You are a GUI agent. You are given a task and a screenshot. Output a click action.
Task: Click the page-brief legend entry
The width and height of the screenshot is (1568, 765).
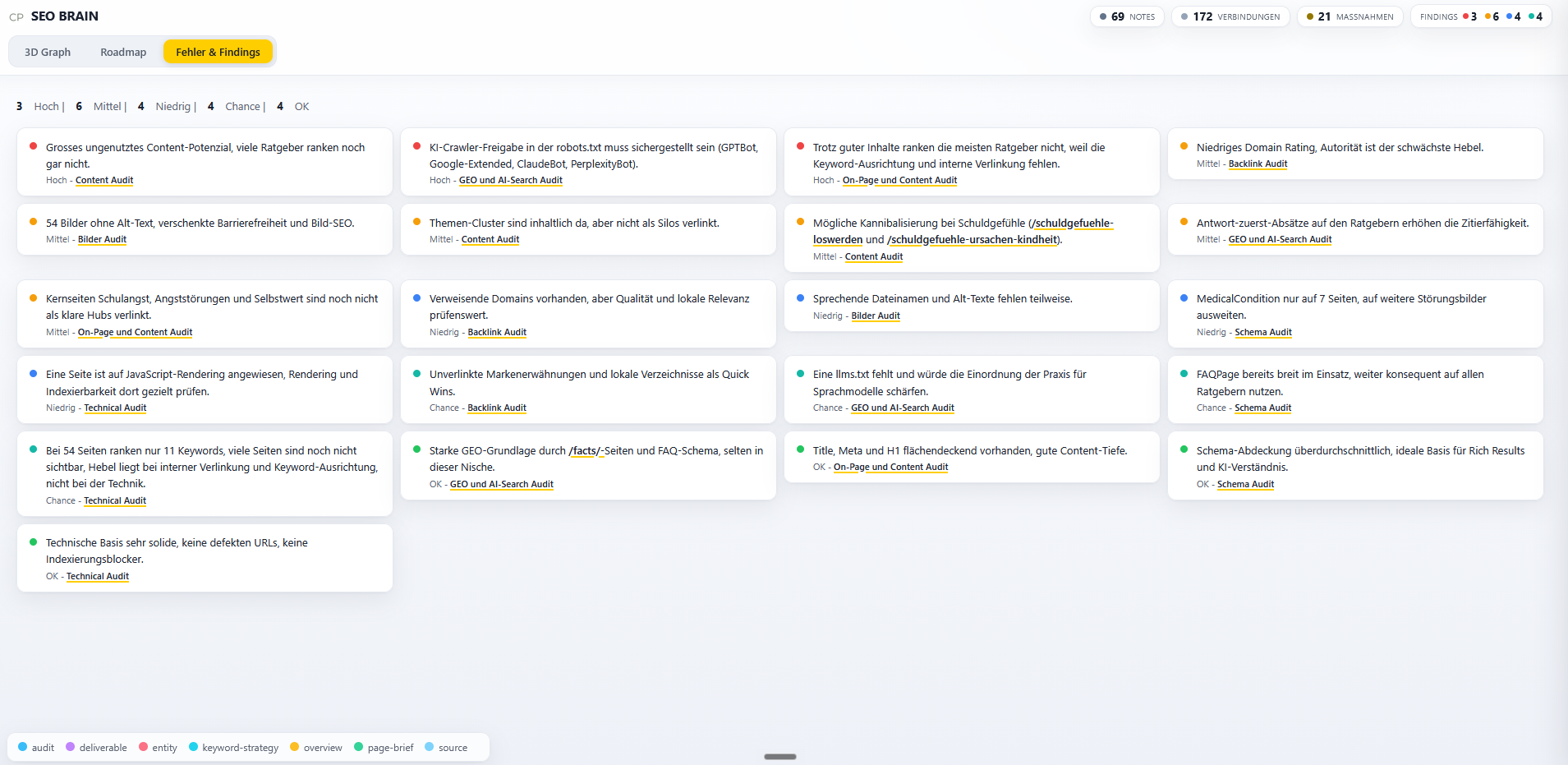pyautogui.click(x=384, y=748)
